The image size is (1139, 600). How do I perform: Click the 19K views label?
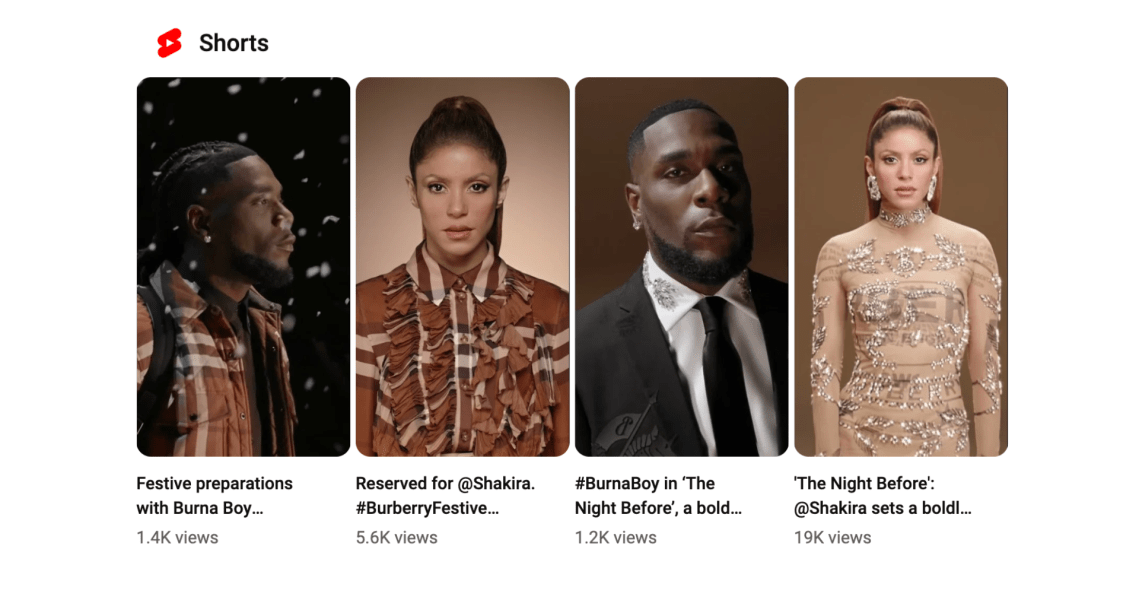tap(832, 538)
